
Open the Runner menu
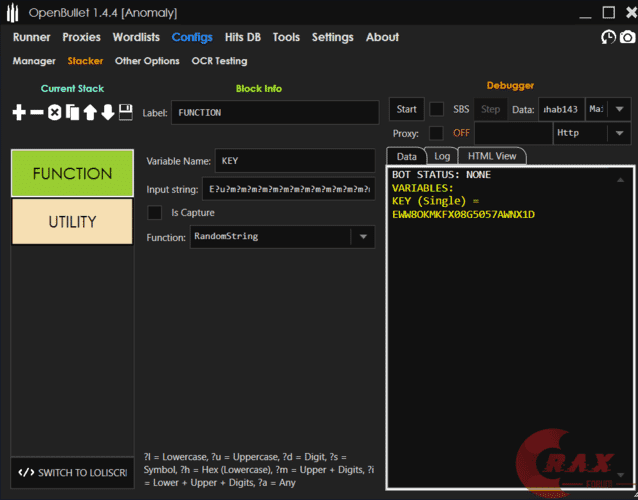(31, 37)
